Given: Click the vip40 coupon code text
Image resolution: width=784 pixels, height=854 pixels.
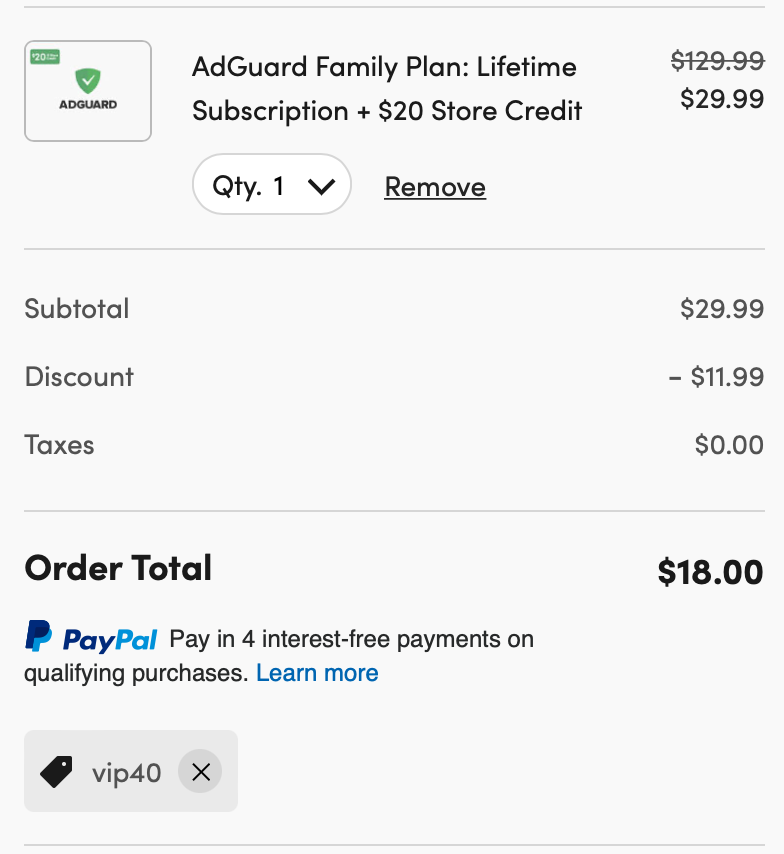Looking at the screenshot, I should [126, 773].
